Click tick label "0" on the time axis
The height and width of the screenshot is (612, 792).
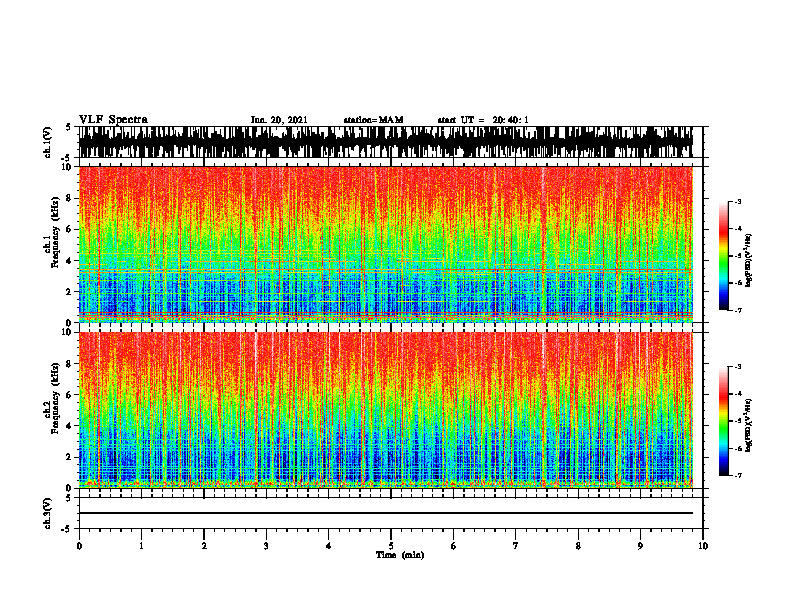pos(79,546)
